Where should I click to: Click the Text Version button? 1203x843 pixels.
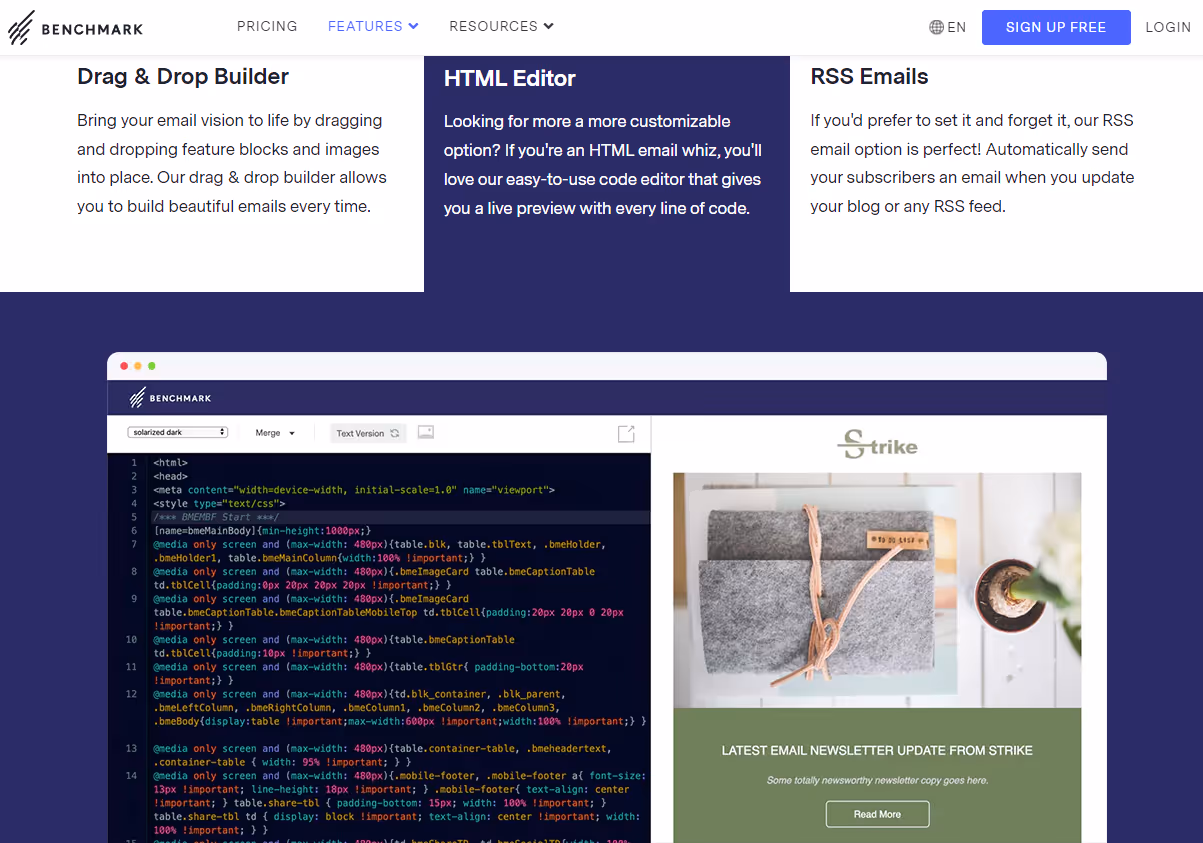tap(368, 433)
